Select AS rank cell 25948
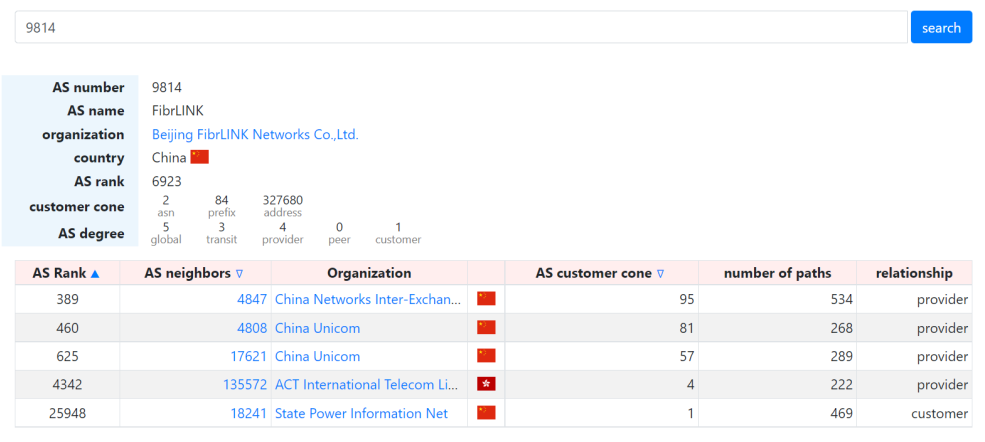The width and height of the screenshot is (985, 442). [67, 413]
